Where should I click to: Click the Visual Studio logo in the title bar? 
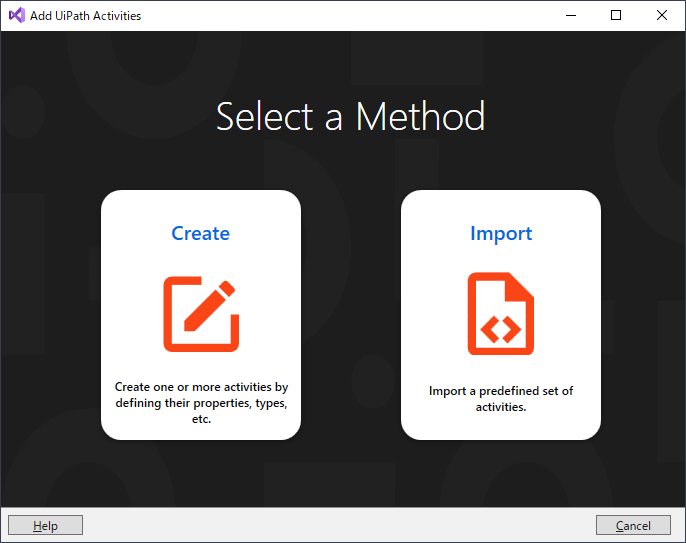coord(17,15)
